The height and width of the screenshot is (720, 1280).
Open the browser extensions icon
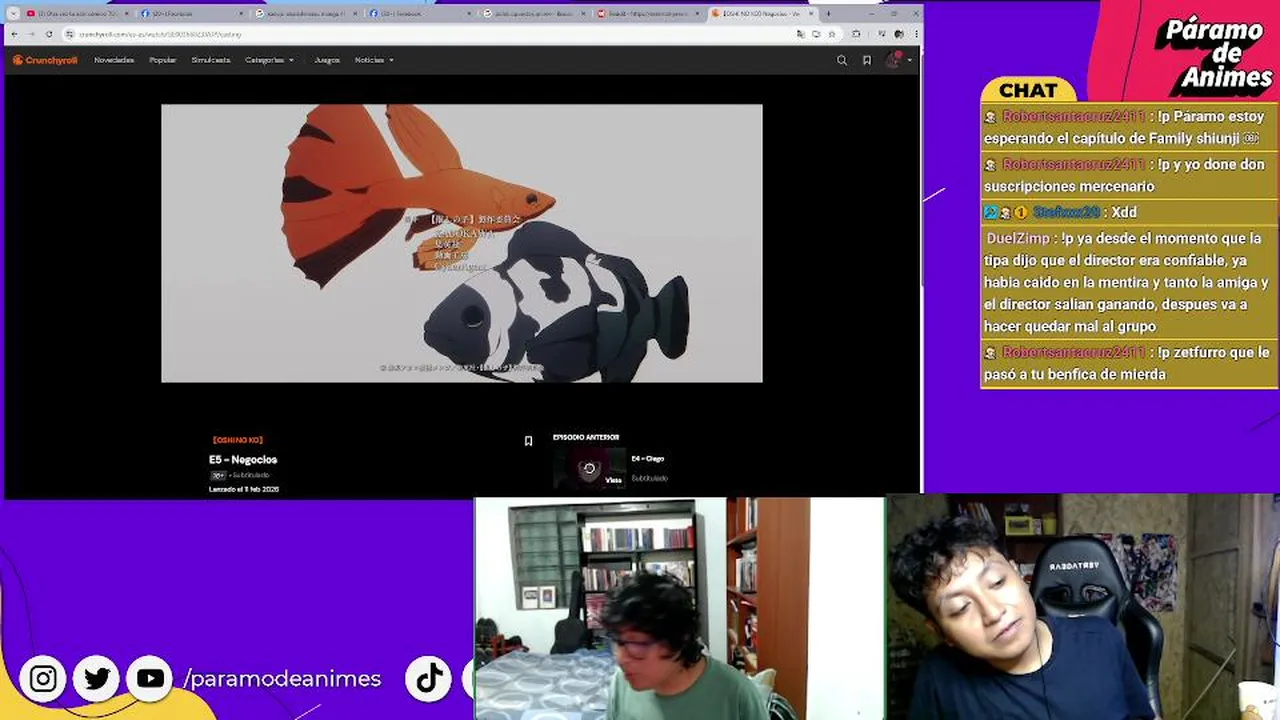click(857, 34)
